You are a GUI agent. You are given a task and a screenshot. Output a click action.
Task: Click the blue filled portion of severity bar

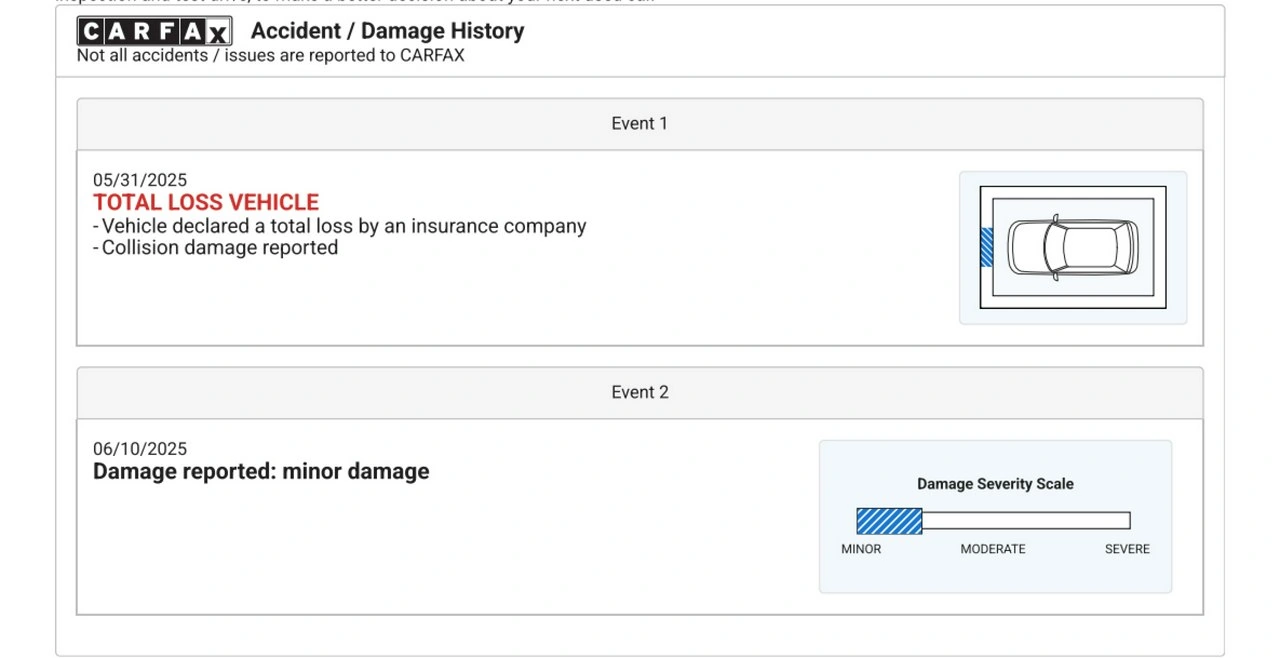tap(889, 521)
